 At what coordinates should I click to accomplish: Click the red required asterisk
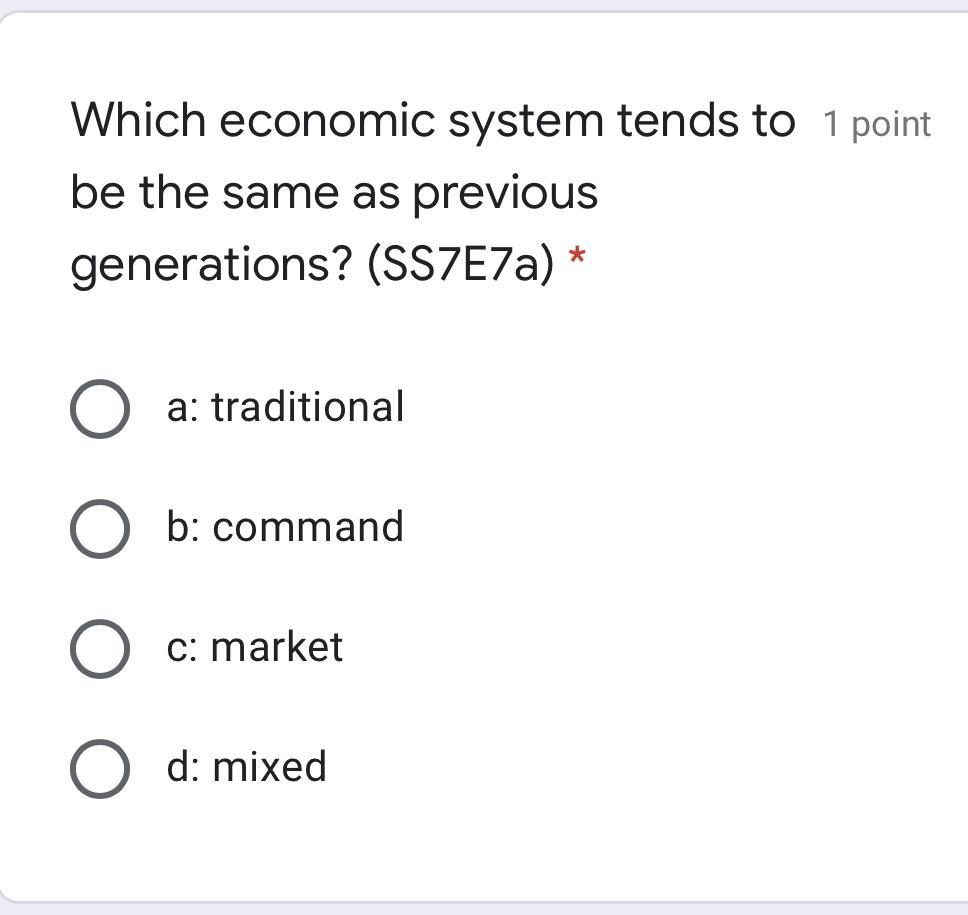(x=576, y=260)
